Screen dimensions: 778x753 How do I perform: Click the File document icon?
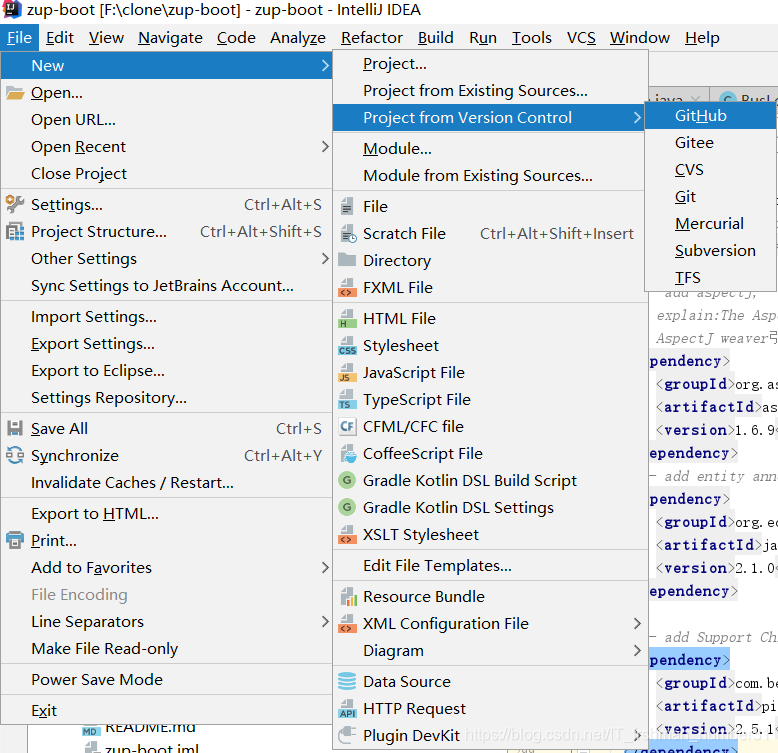click(x=347, y=206)
